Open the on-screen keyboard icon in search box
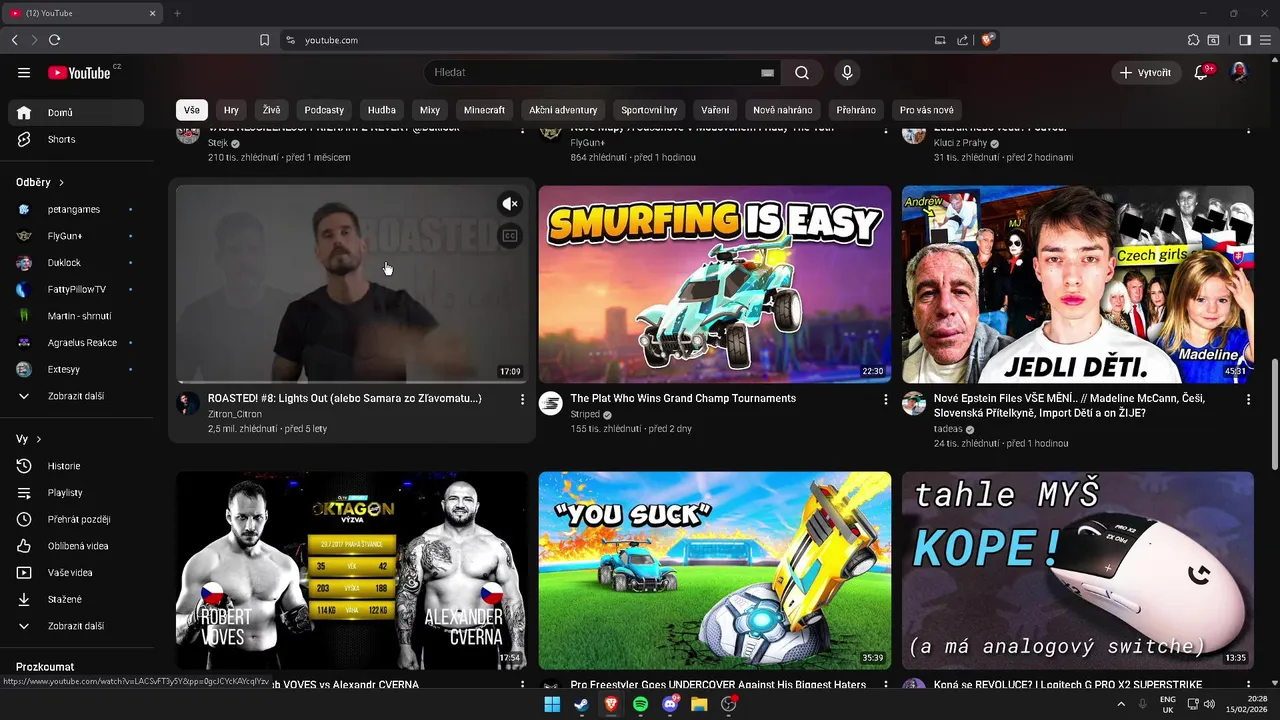Viewport: 1280px width, 720px height. [x=767, y=72]
